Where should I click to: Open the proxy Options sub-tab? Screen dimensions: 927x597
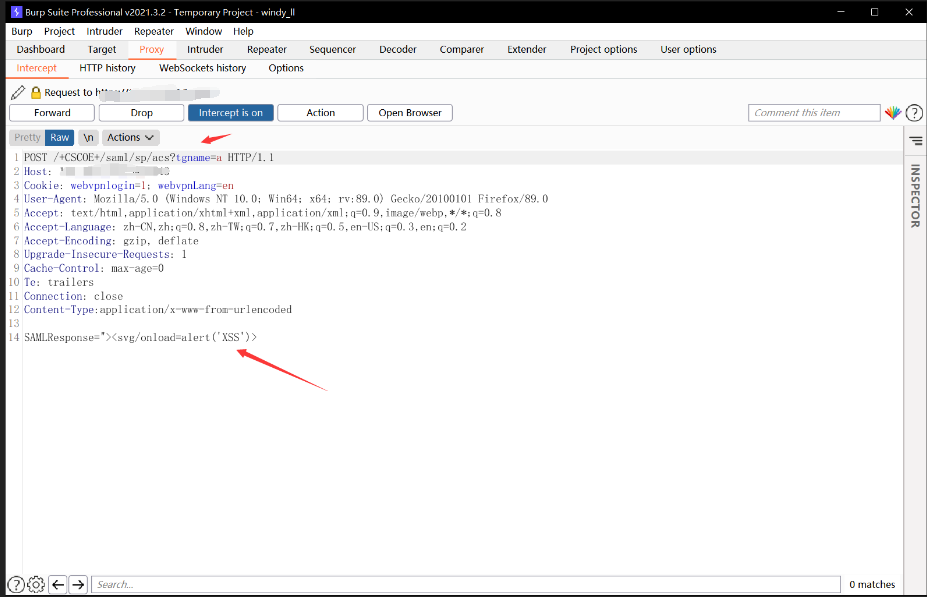click(x=286, y=68)
